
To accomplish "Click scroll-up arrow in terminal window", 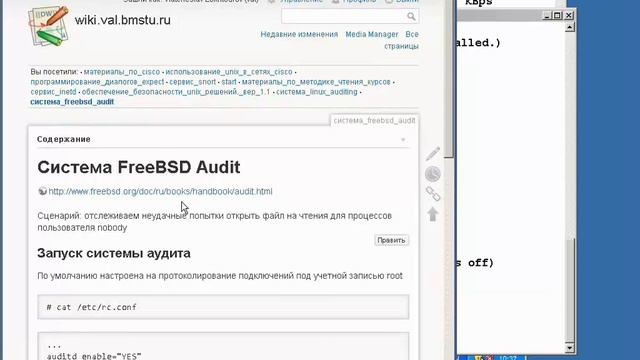I will 569,27.
